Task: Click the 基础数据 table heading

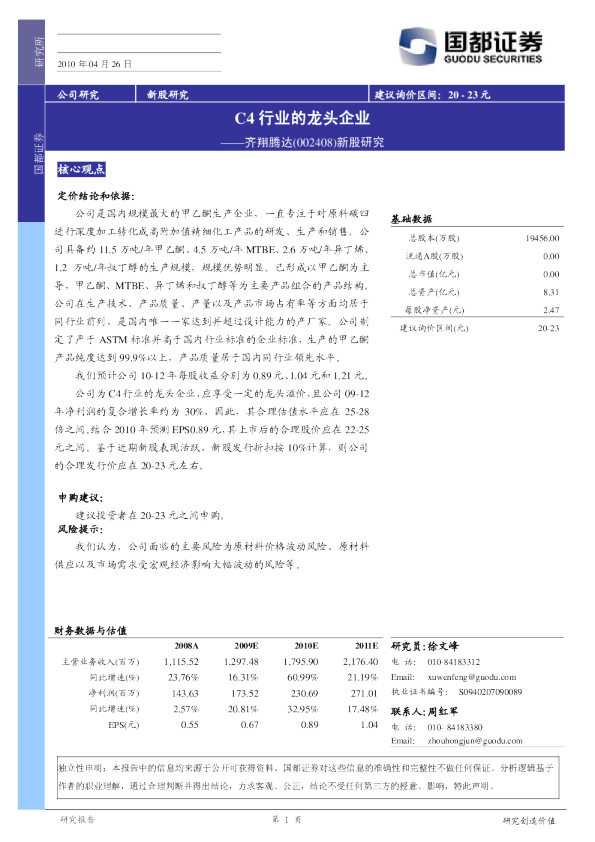Action: click(x=411, y=219)
